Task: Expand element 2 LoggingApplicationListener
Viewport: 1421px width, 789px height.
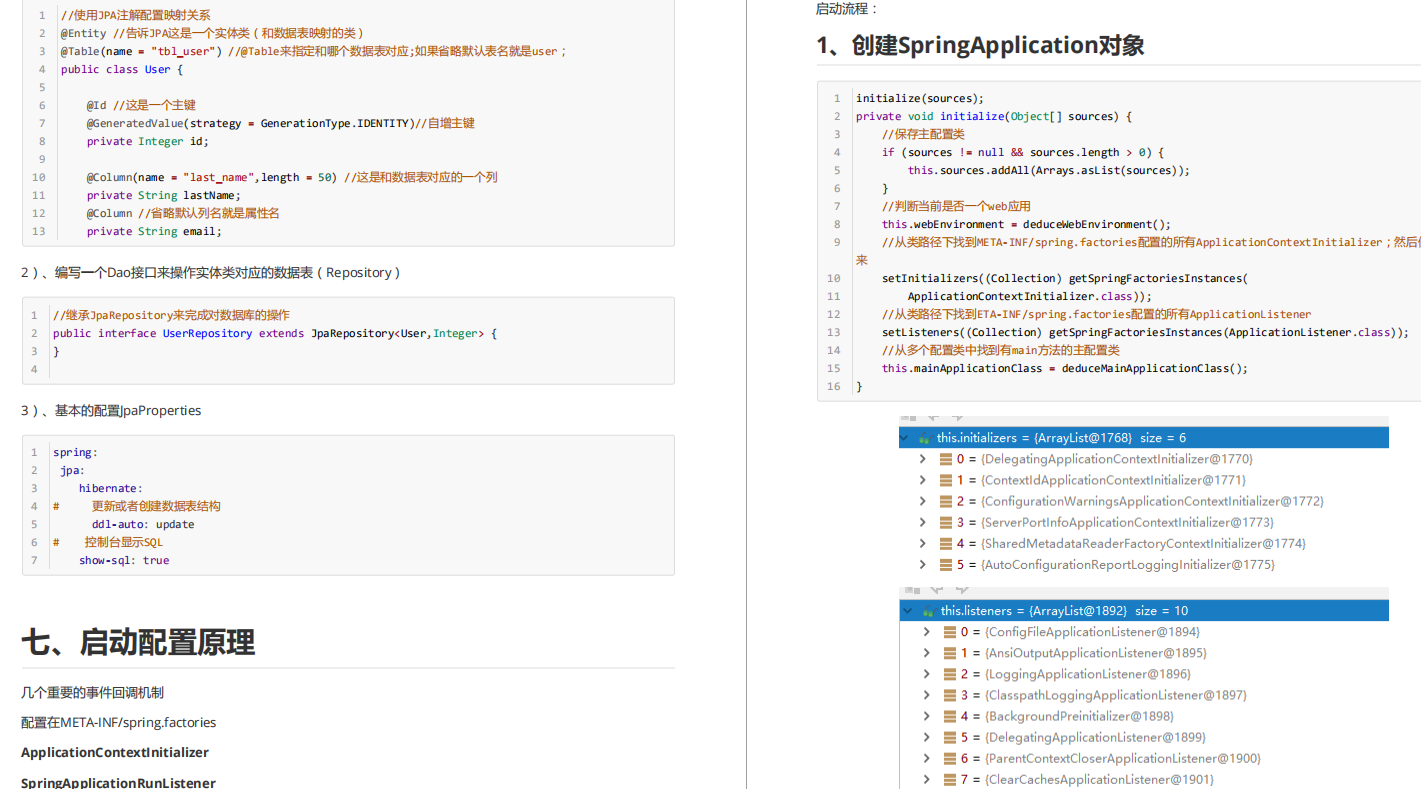Action: 927,674
